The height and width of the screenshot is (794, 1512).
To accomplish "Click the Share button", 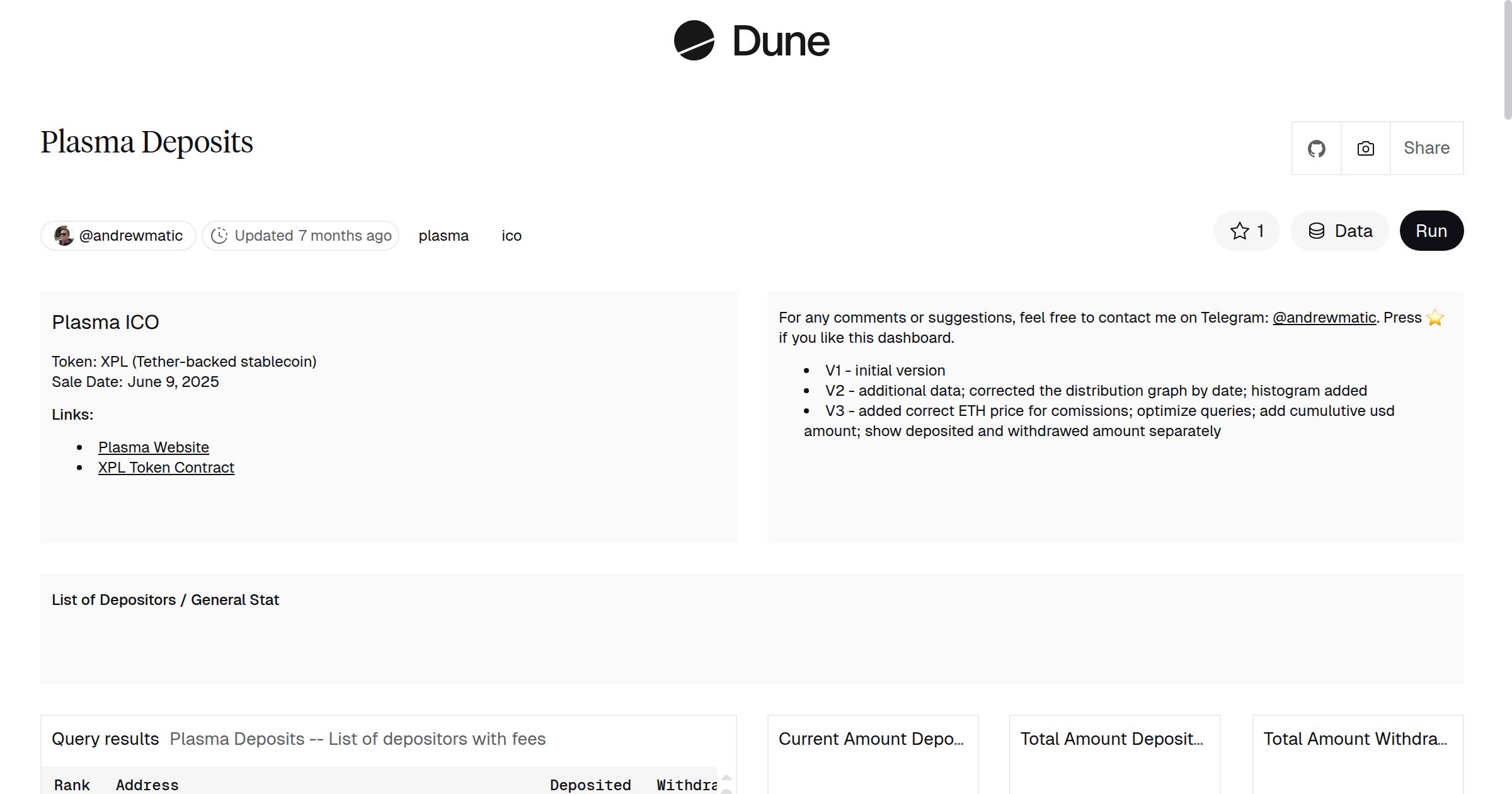I will [1426, 148].
